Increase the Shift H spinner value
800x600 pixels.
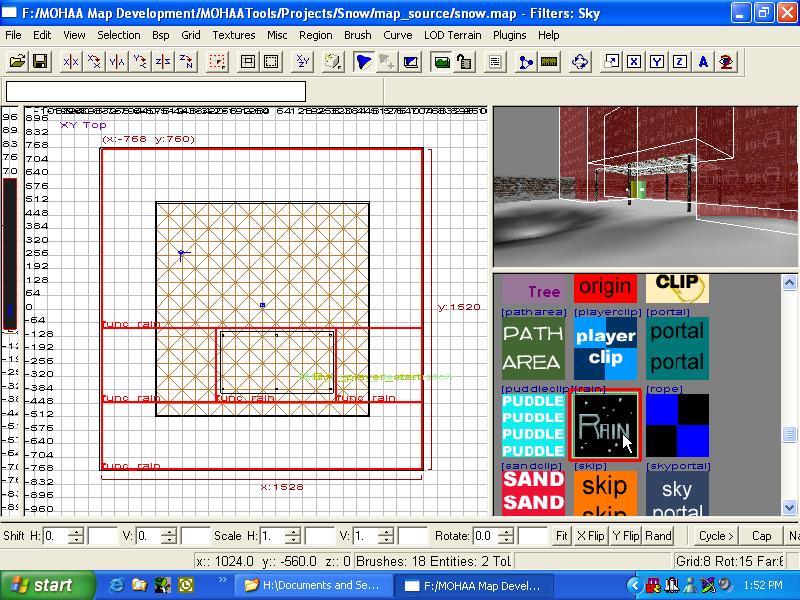click(x=77, y=531)
